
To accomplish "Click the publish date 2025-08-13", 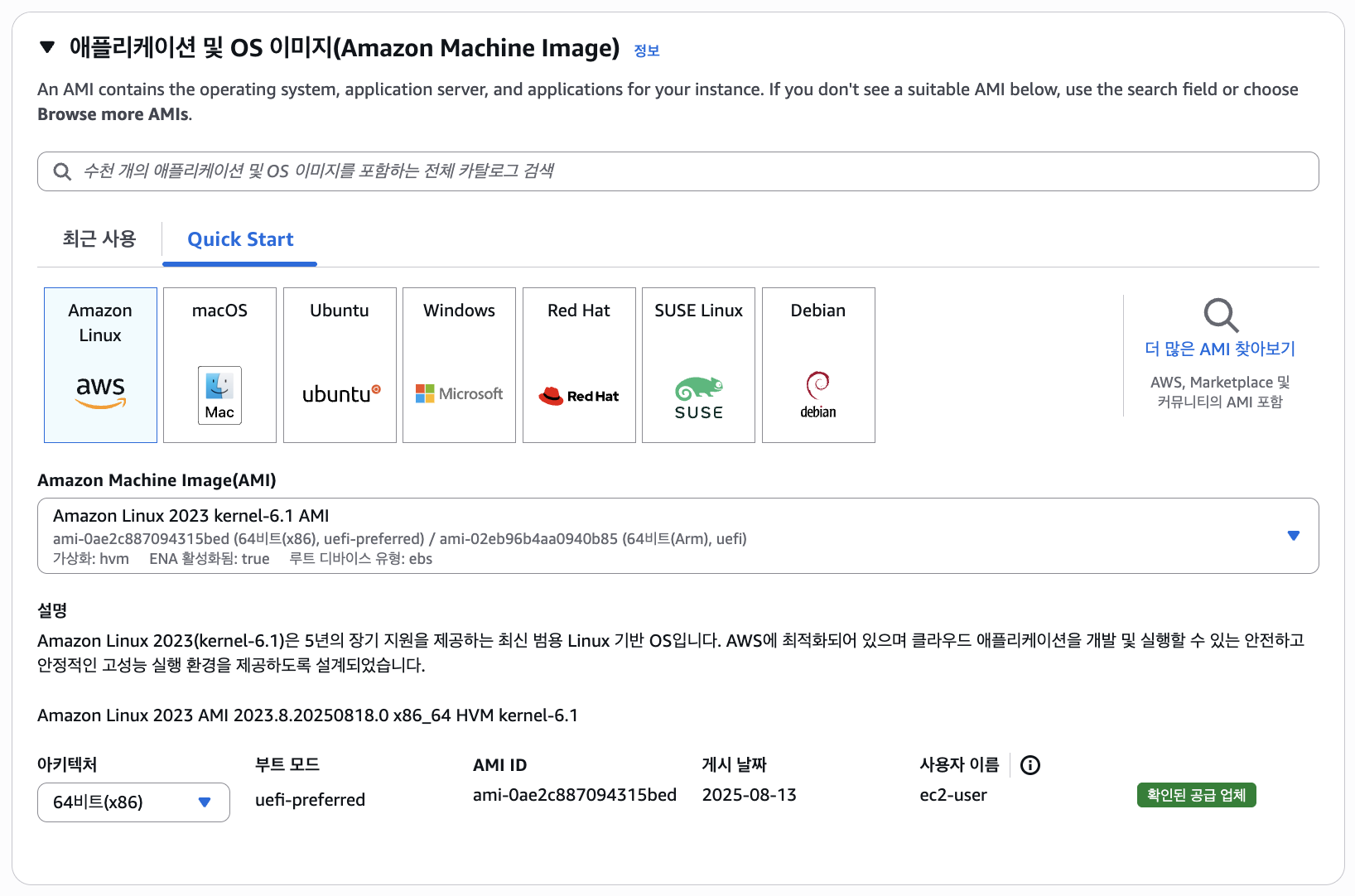I will (750, 795).
